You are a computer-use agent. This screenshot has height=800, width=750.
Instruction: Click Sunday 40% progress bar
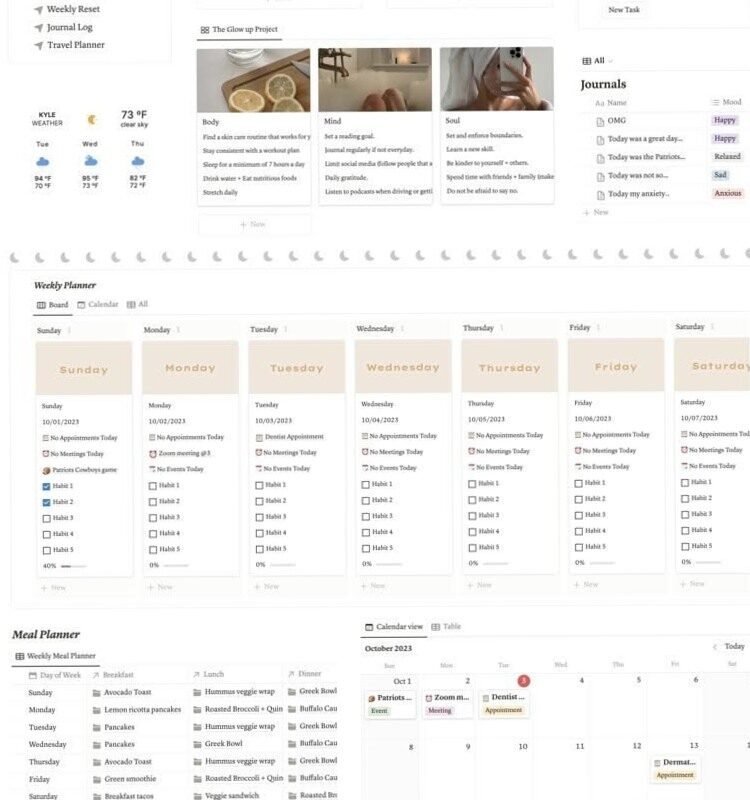(x=73, y=566)
